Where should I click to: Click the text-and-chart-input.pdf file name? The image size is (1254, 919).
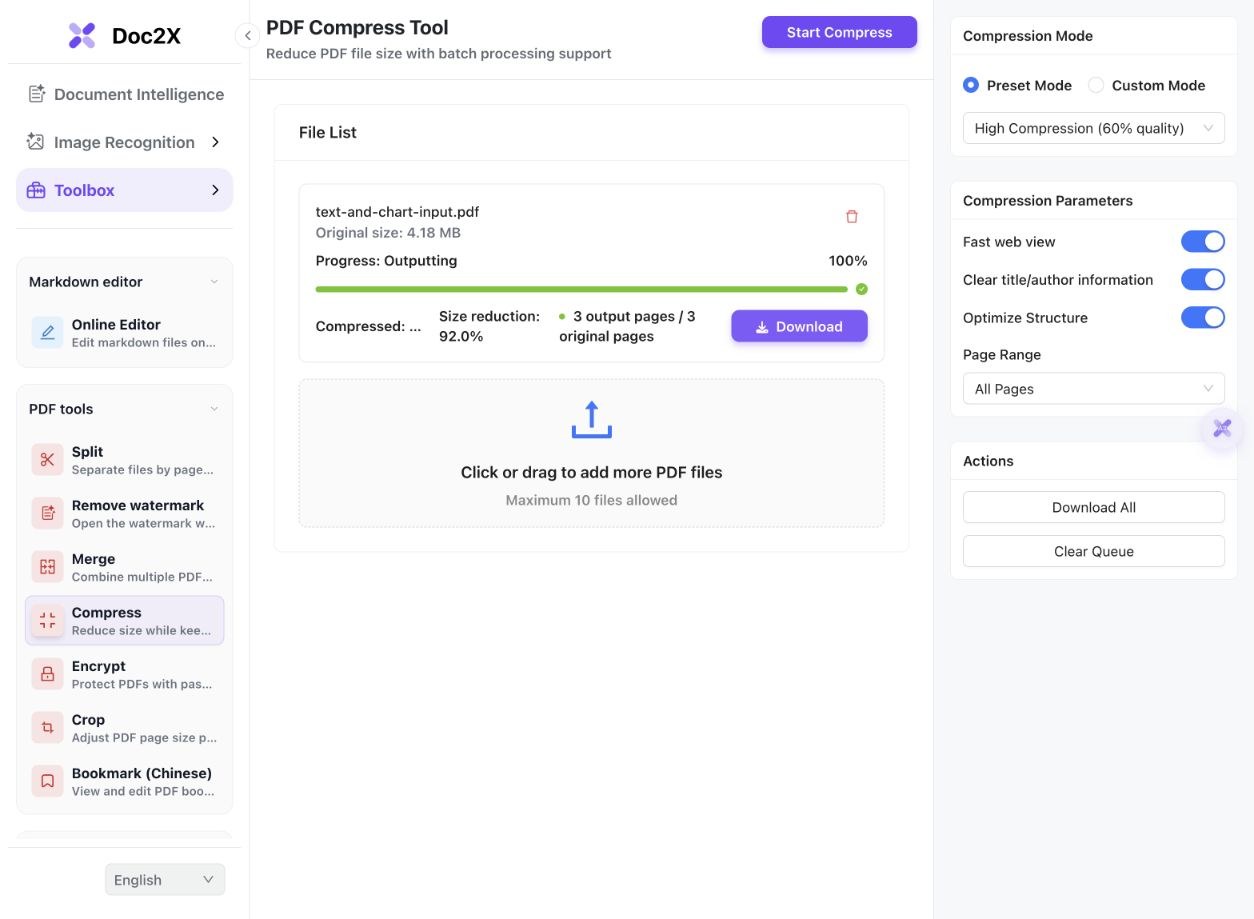point(397,212)
